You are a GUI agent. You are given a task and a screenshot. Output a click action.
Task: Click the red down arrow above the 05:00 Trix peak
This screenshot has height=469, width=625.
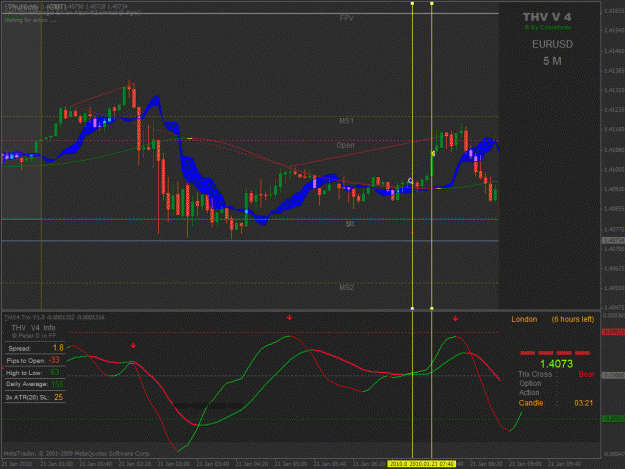289,318
